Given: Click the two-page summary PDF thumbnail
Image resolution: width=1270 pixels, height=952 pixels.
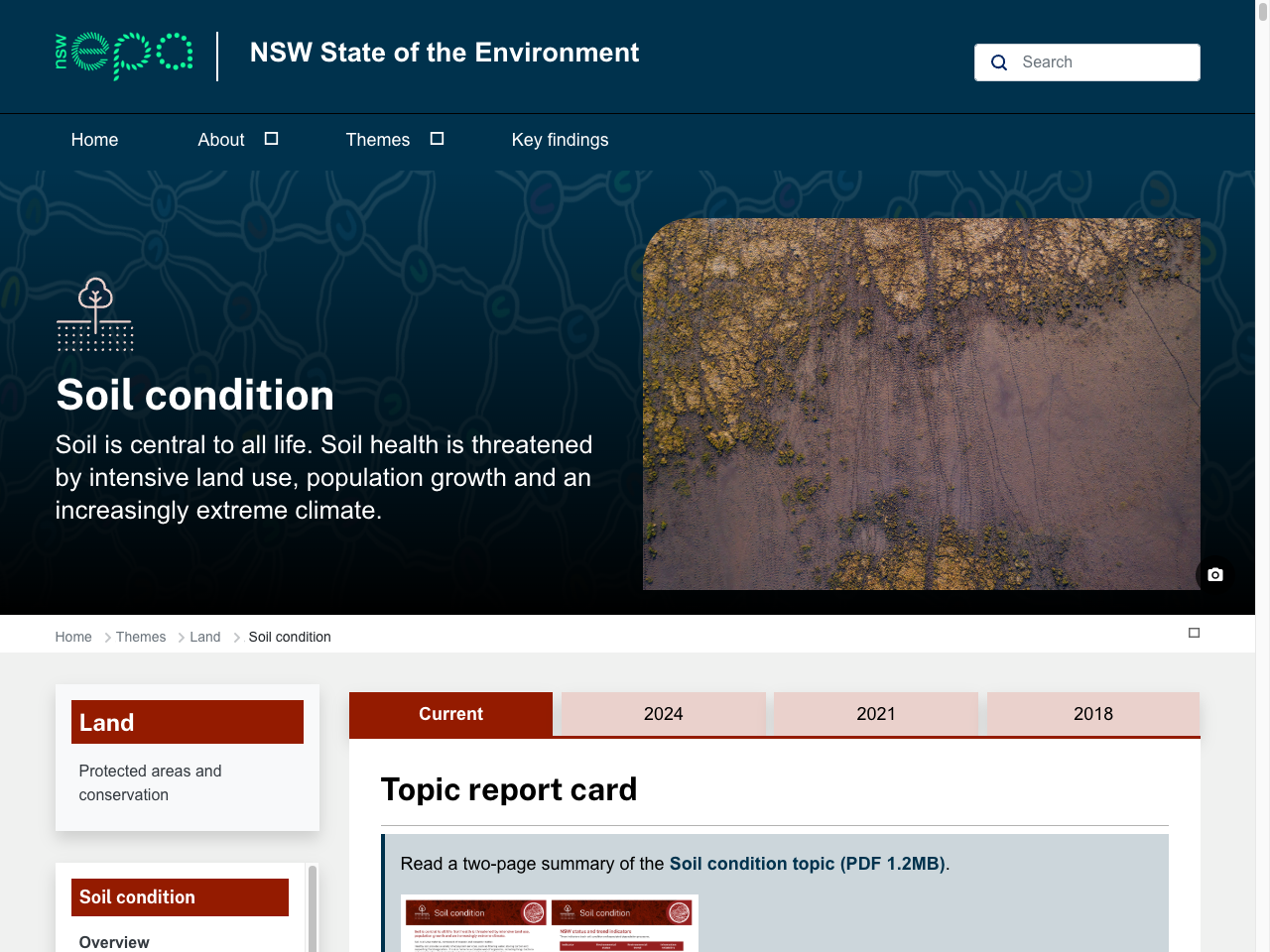Looking at the screenshot, I should click(x=549, y=927).
